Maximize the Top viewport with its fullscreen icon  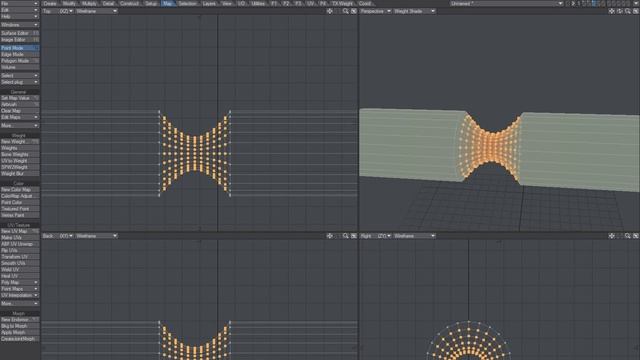click(353, 11)
